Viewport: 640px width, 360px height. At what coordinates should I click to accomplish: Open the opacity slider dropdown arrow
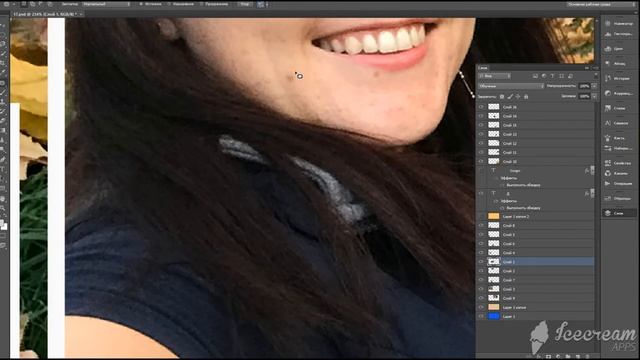pyautogui.click(x=594, y=86)
